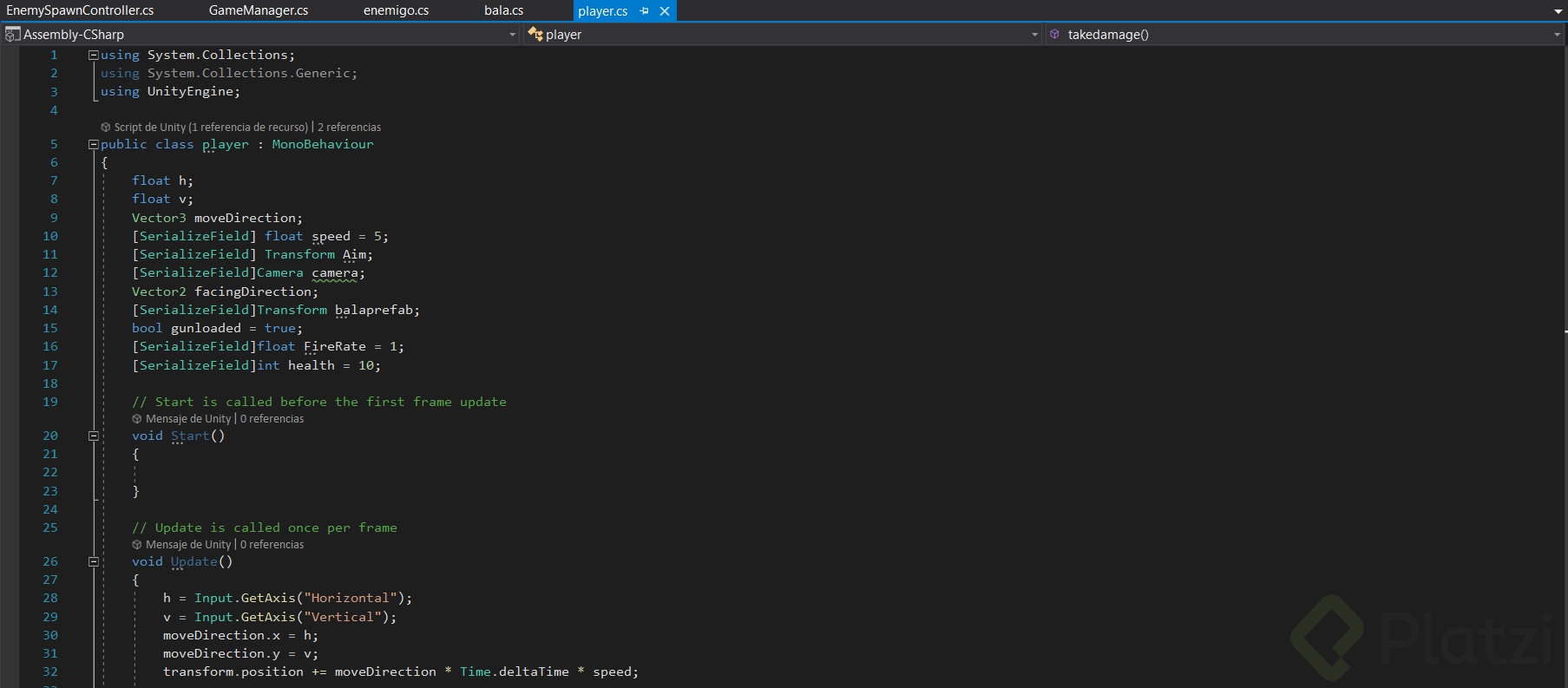Collapse the Start() method region

[93, 436]
